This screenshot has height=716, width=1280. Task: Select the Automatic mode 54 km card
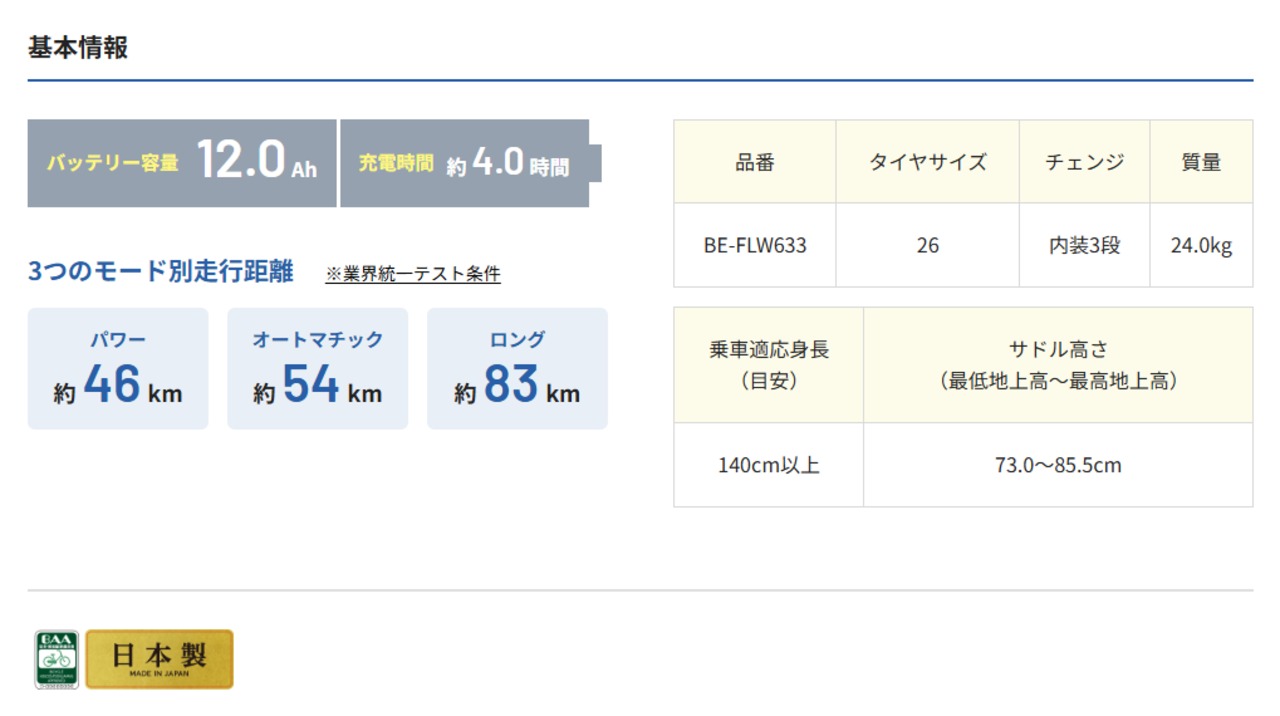click(x=318, y=369)
